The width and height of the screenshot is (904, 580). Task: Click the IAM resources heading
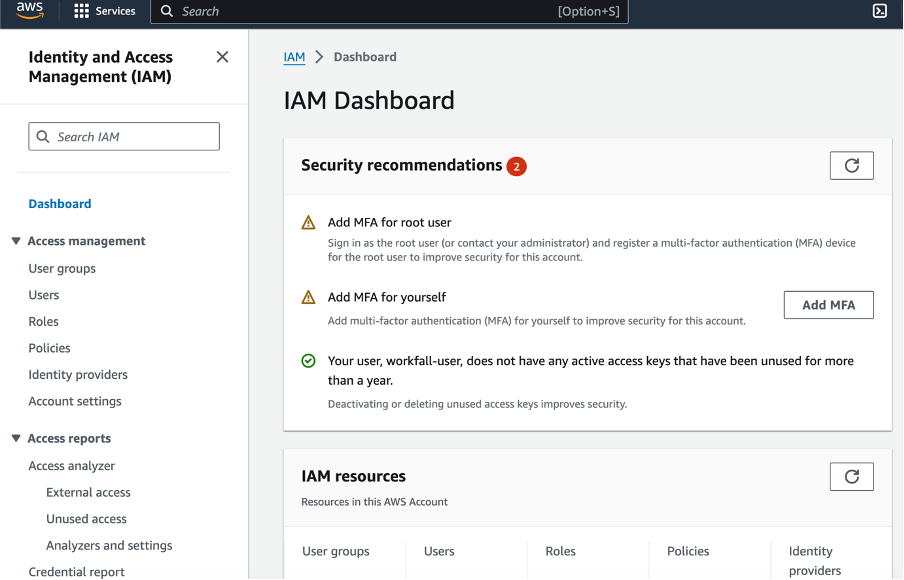(353, 476)
